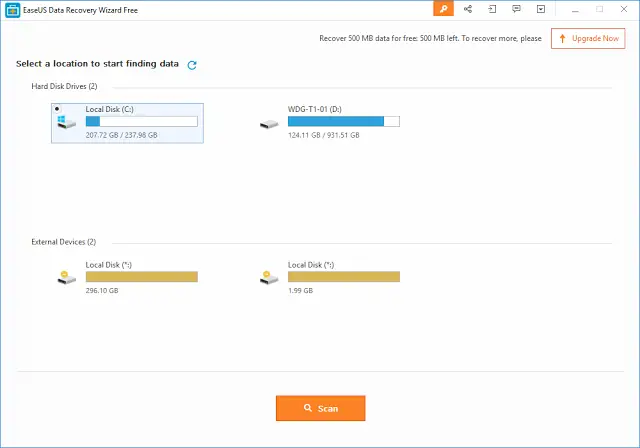Click the WDG-T1-01 (D:) usage bar

344,121
